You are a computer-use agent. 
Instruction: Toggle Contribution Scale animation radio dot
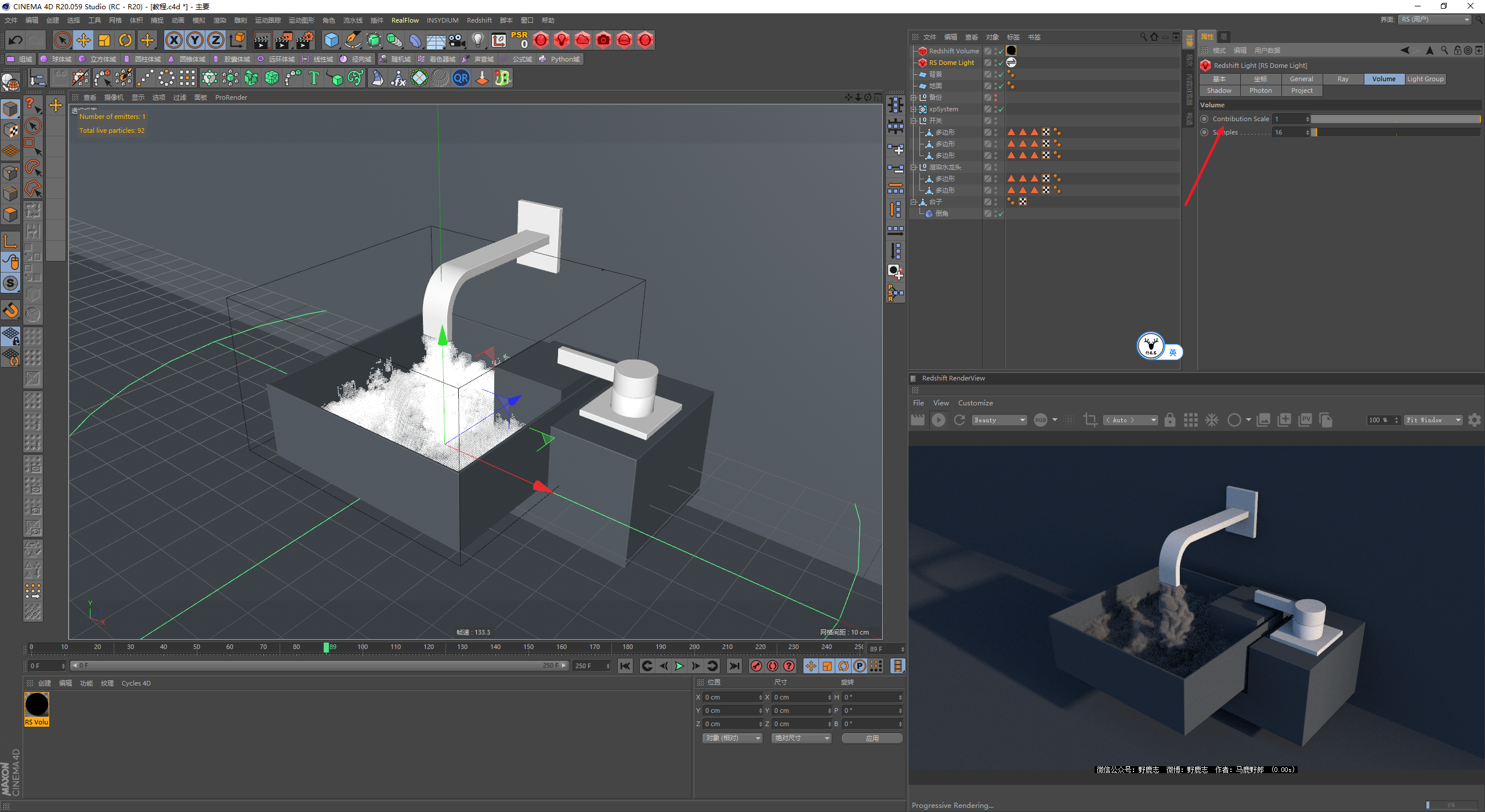[x=1204, y=119]
